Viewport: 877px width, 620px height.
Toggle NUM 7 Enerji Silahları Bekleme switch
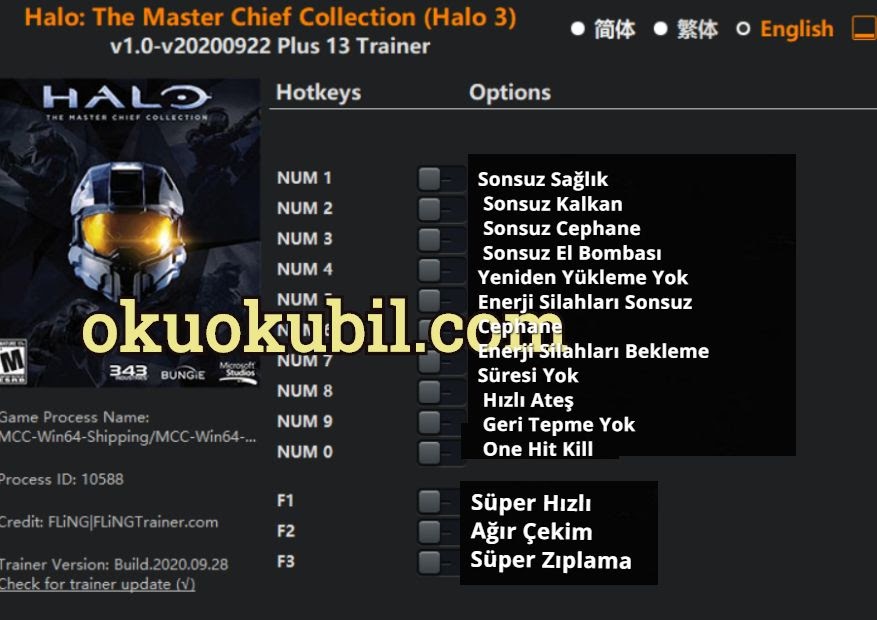[x=441, y=362]
